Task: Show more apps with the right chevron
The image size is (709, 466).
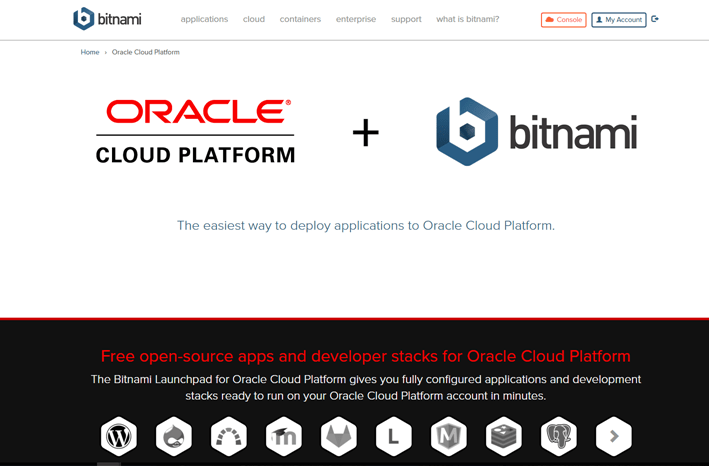Action: tap(614, 436)
